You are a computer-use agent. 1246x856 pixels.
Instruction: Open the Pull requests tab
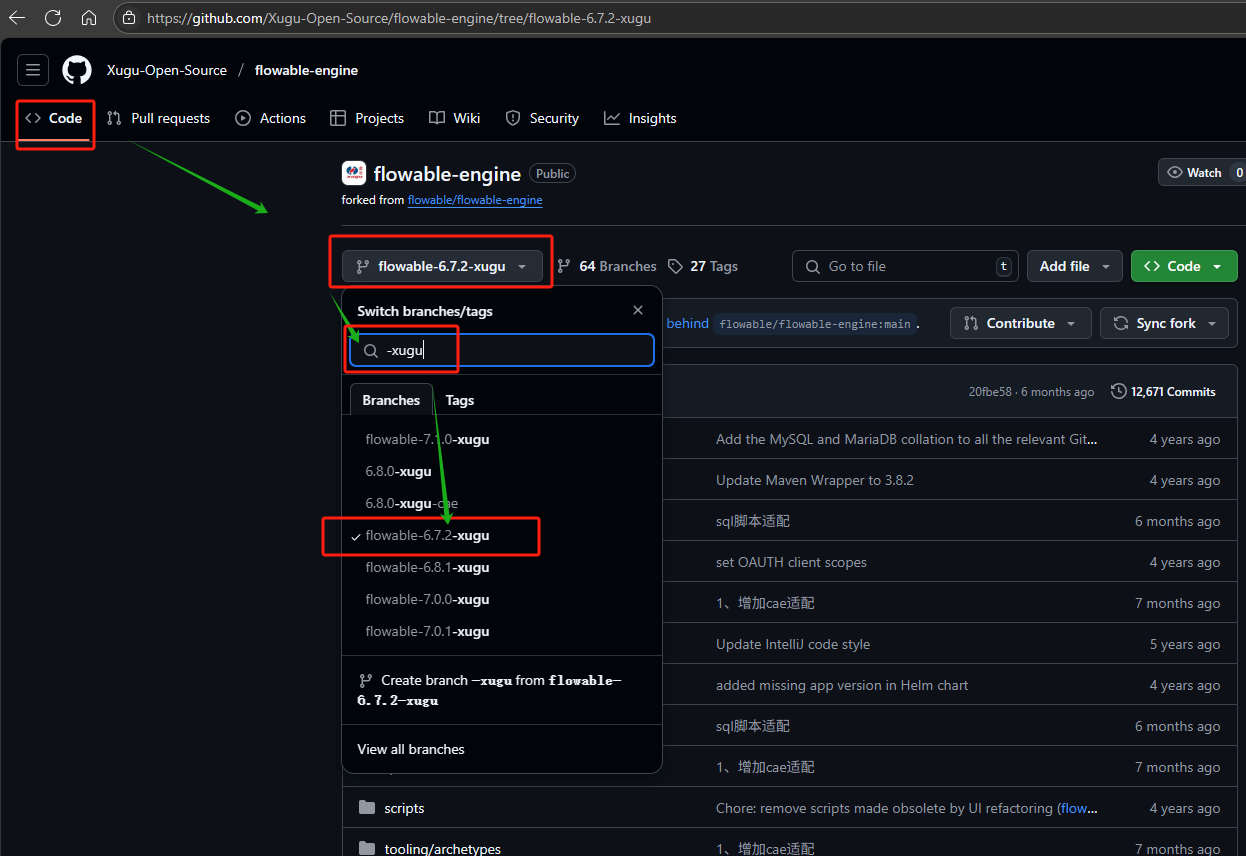coord(159,118)
